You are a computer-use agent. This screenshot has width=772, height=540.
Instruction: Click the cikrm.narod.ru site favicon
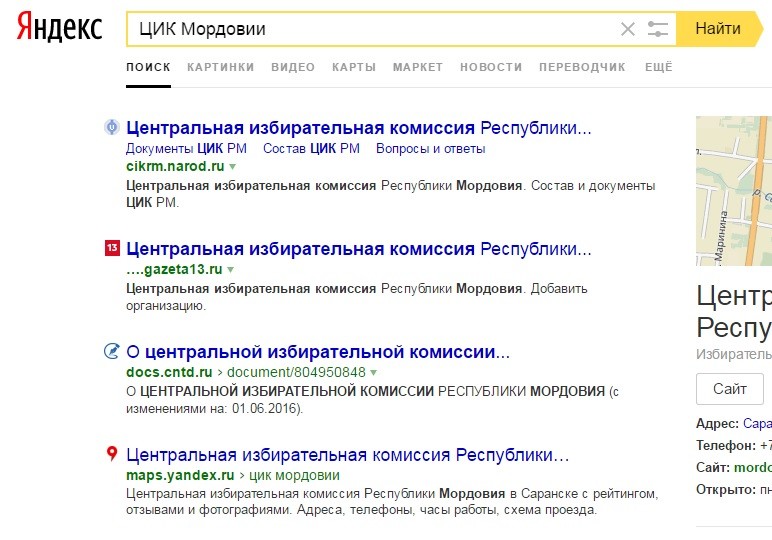[x=112, y=127]
